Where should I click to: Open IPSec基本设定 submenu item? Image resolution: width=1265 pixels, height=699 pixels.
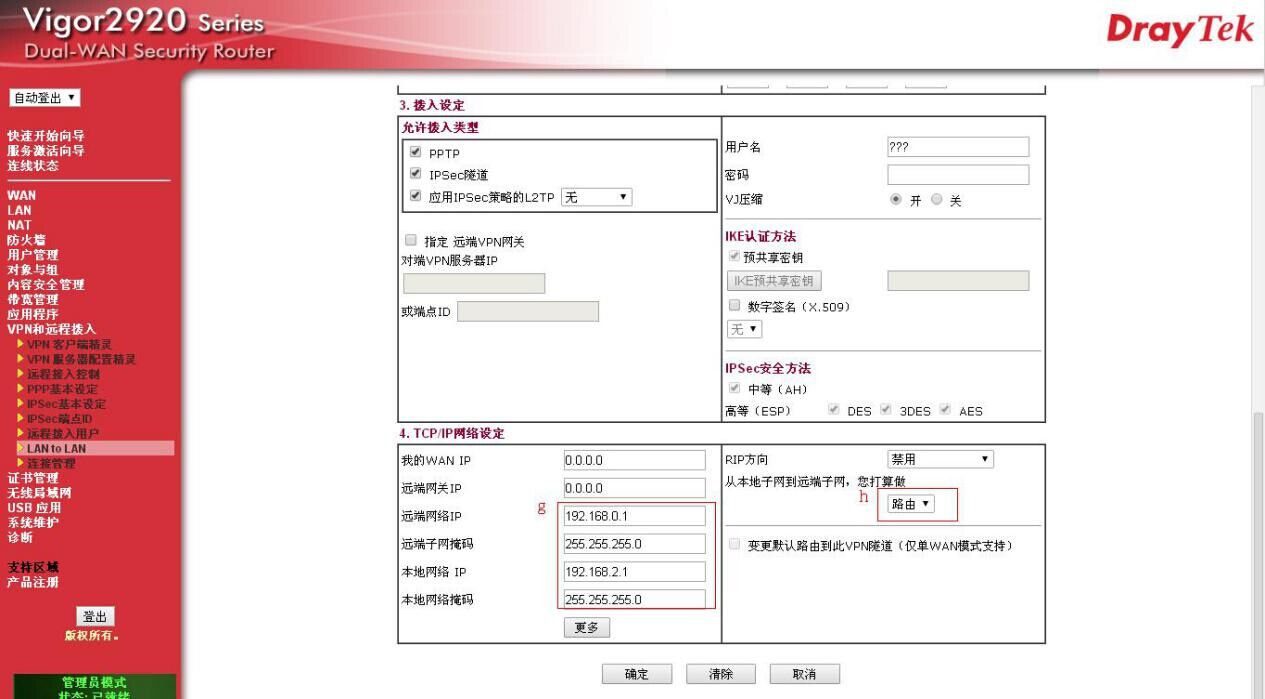click(x=66, y=404)
